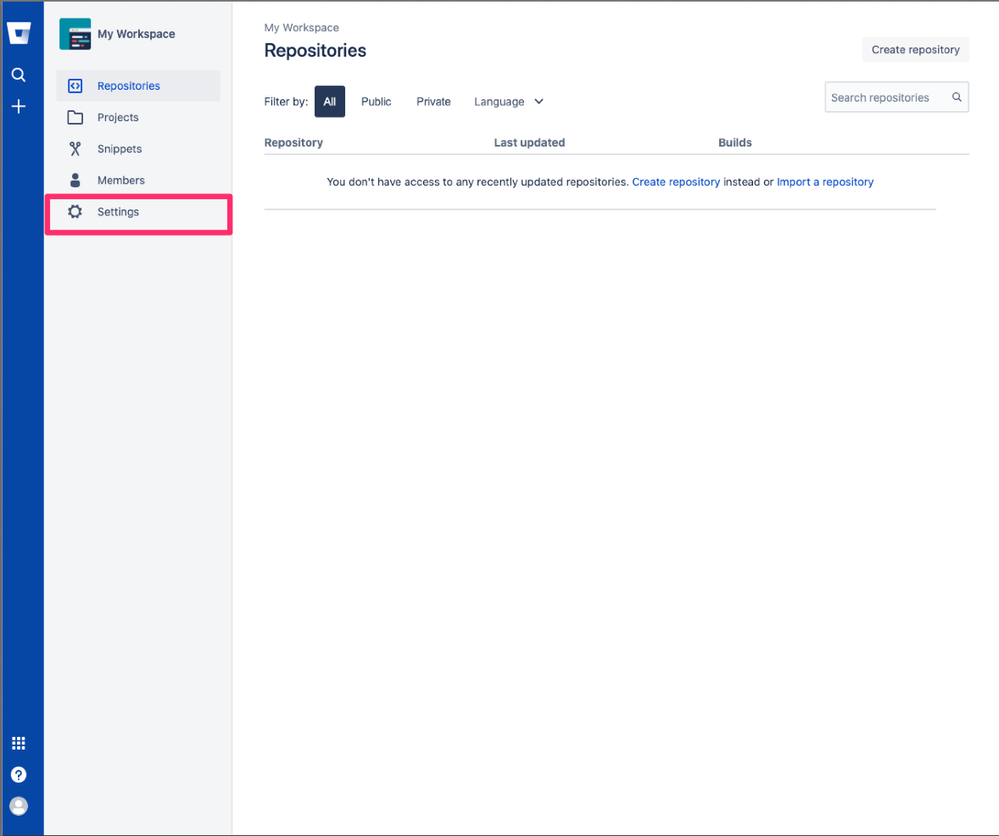Open Members in the sidebar
The height and width of the screenshot is (836, 999).
point(138,180)
